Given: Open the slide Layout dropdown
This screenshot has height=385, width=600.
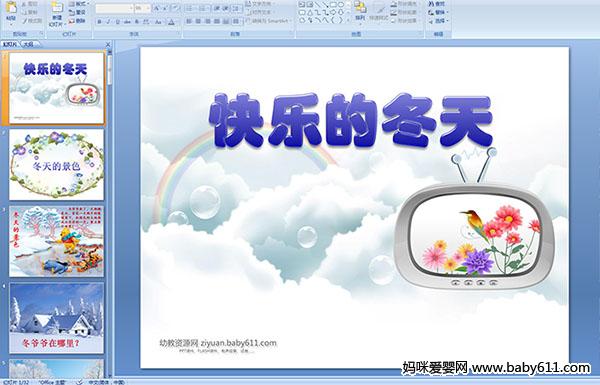Looking at the screenshot, I should coord(78,4).
